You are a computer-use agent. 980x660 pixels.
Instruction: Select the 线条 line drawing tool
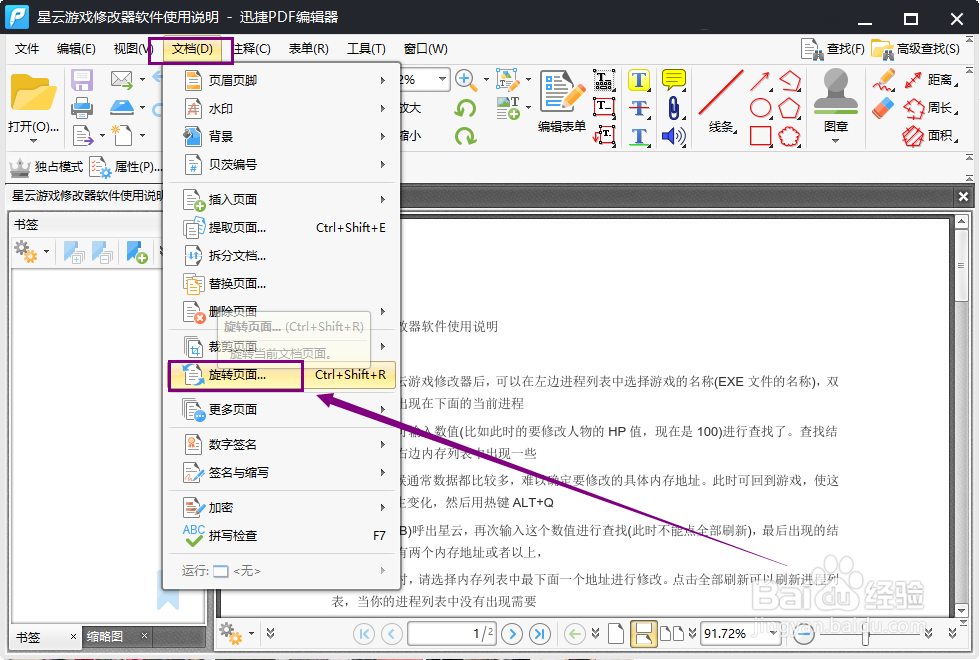(x=721, y=101)
